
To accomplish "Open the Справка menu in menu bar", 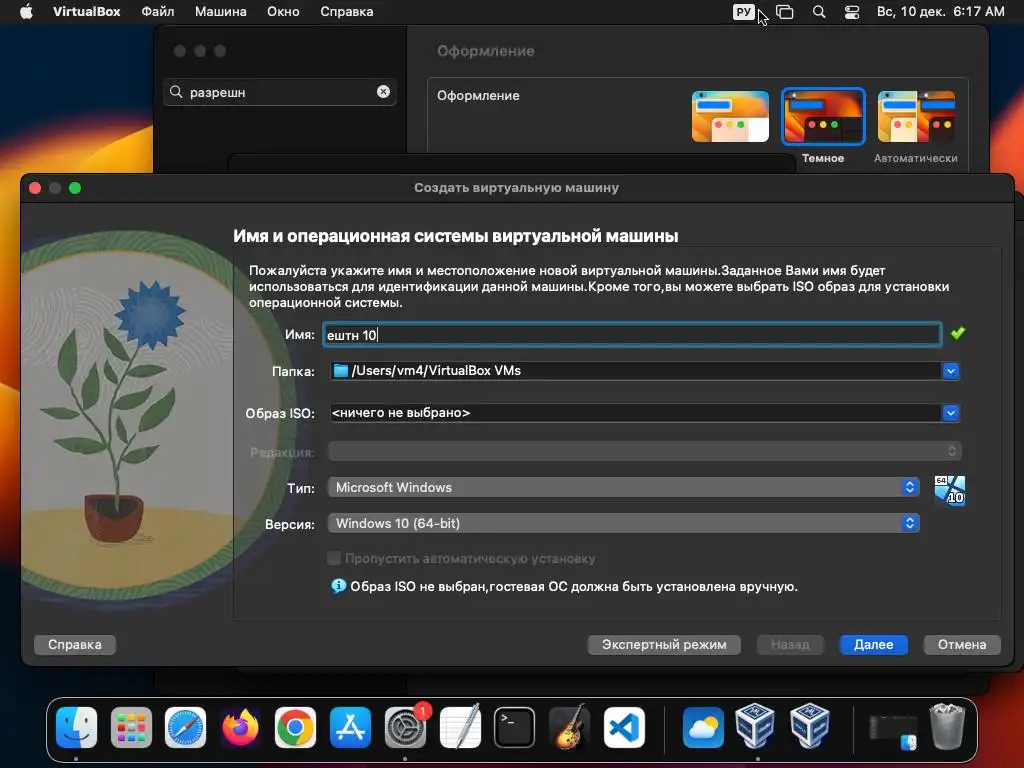I will click(x=347, y=12).
